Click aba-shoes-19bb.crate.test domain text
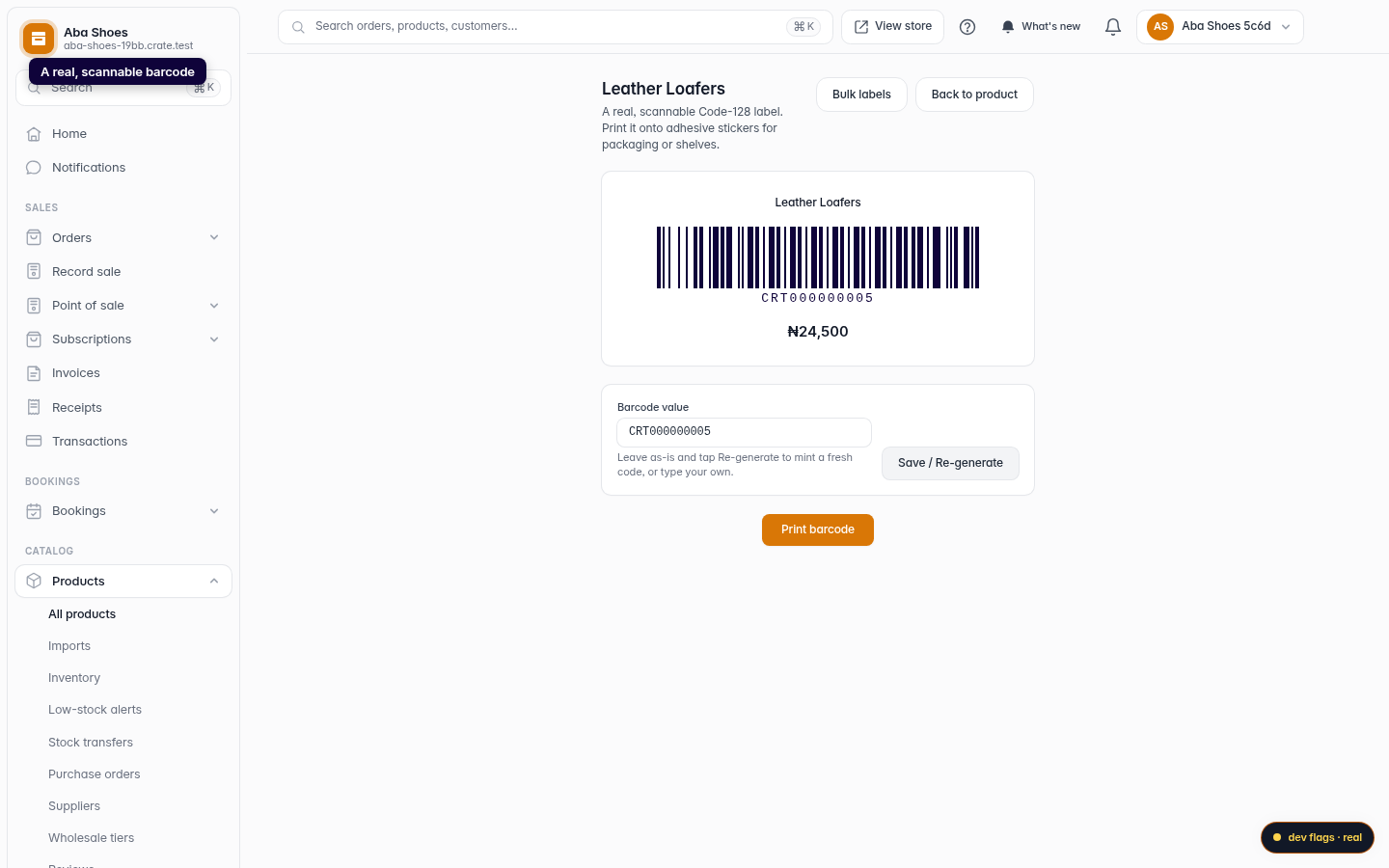 coord(128,45)
